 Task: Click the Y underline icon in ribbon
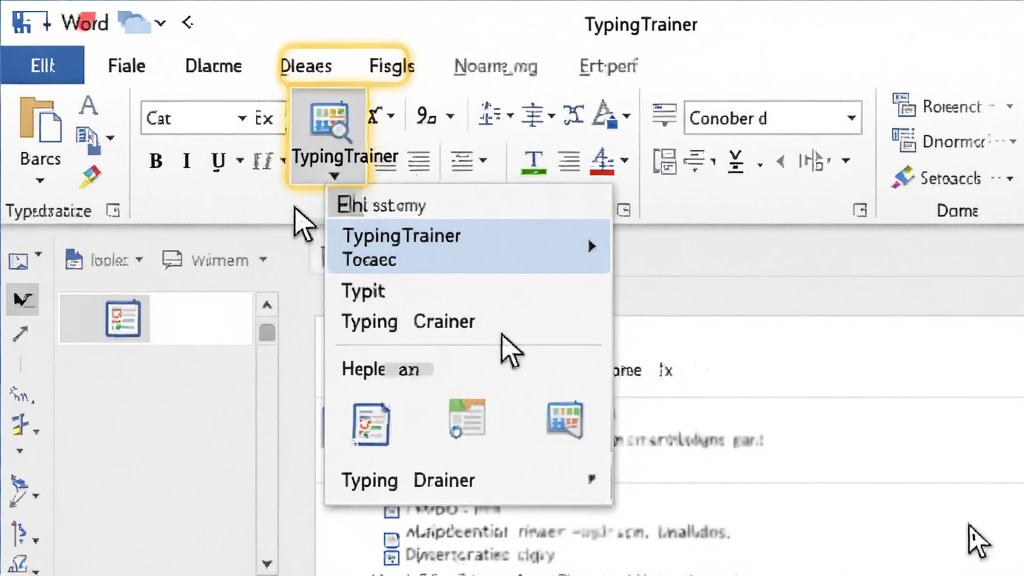point(735,161)
